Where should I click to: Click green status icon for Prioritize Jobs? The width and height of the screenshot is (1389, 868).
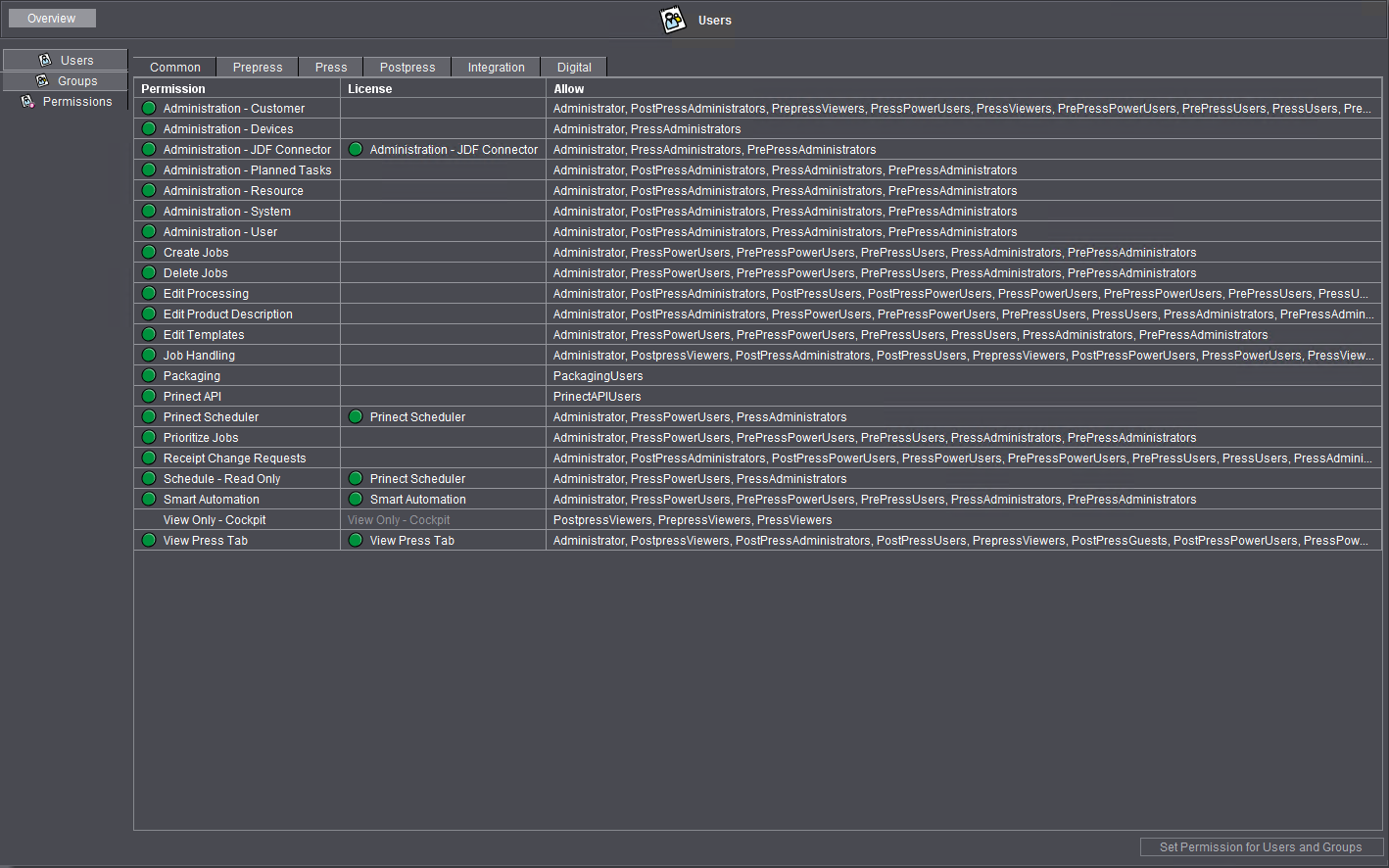coord(149,437)
